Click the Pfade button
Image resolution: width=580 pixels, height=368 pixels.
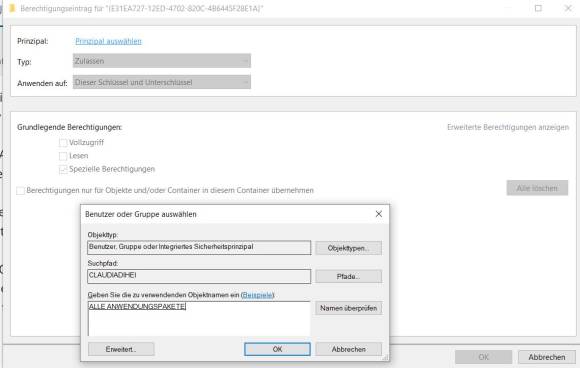[x=348, y=276]
